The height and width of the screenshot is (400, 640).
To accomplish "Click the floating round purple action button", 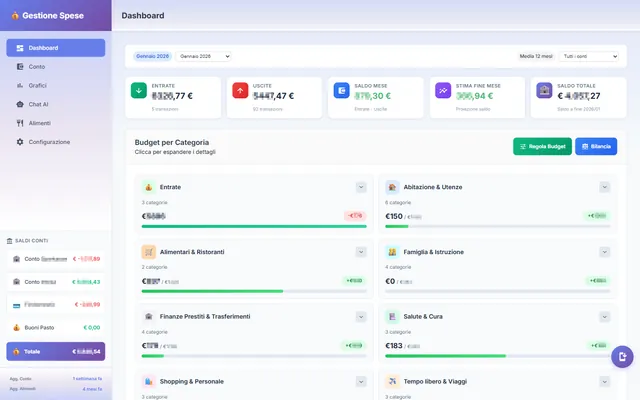I will coord(622,357).
